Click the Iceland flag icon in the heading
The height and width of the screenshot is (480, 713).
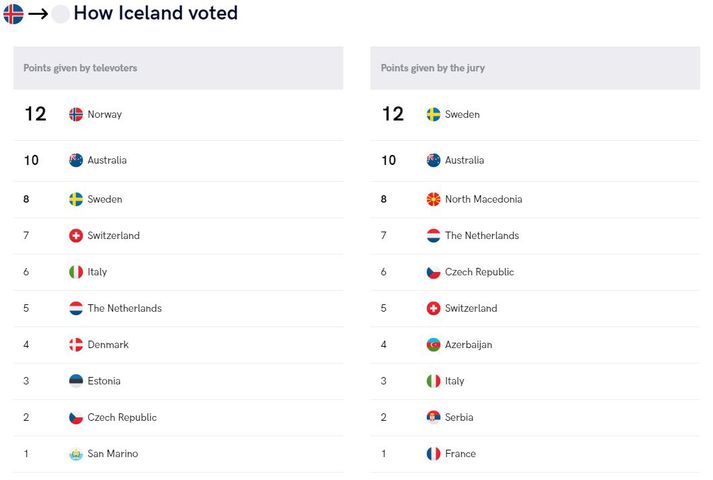coord(13,14)
